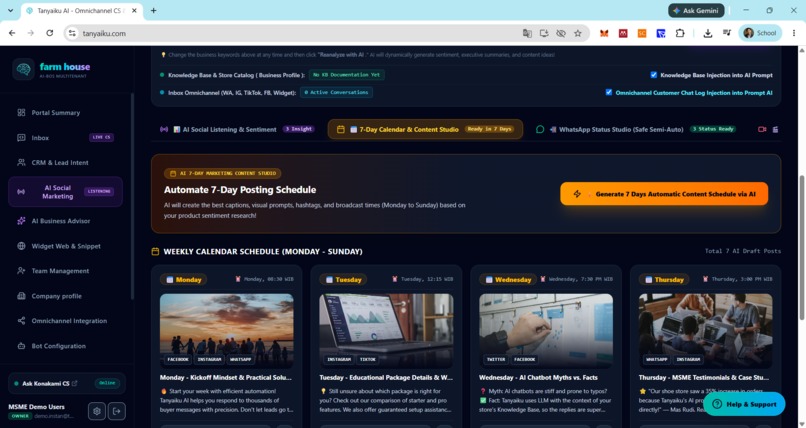Open the blue cursor extension icon
Screen dimensions: 806x428
click(661, 33)
